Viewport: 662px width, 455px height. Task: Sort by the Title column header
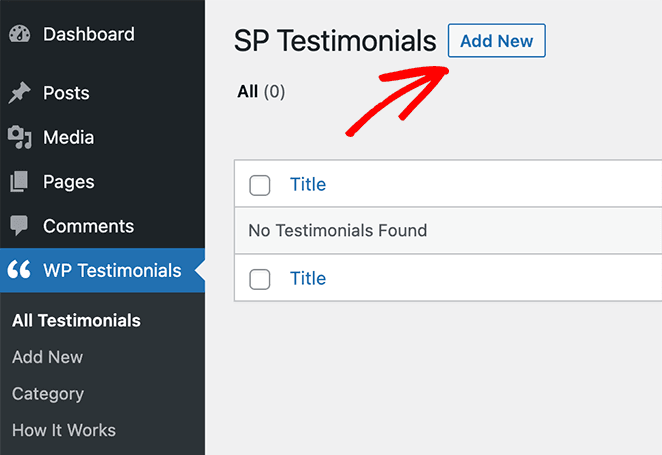[x=308, y=184]
